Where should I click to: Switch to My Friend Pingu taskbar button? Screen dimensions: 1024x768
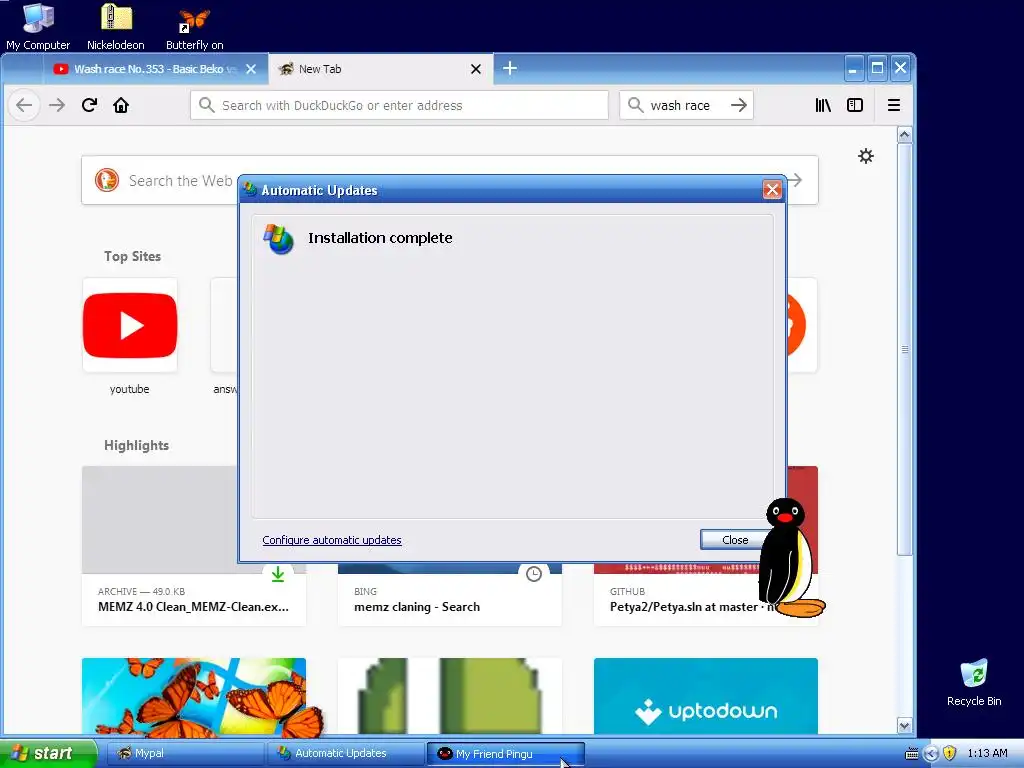[x=505, y=754]
